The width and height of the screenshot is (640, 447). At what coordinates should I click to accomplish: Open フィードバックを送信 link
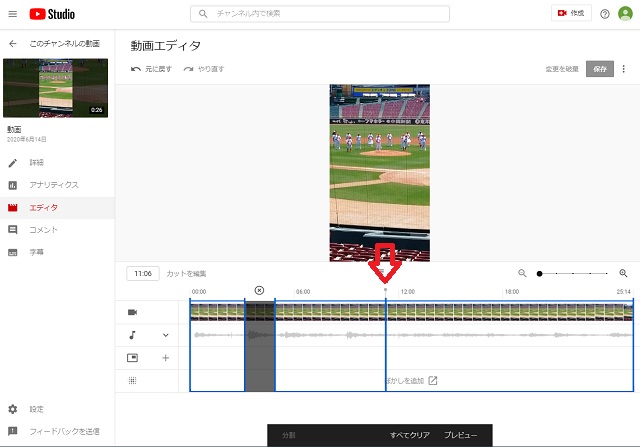[64, 431]
